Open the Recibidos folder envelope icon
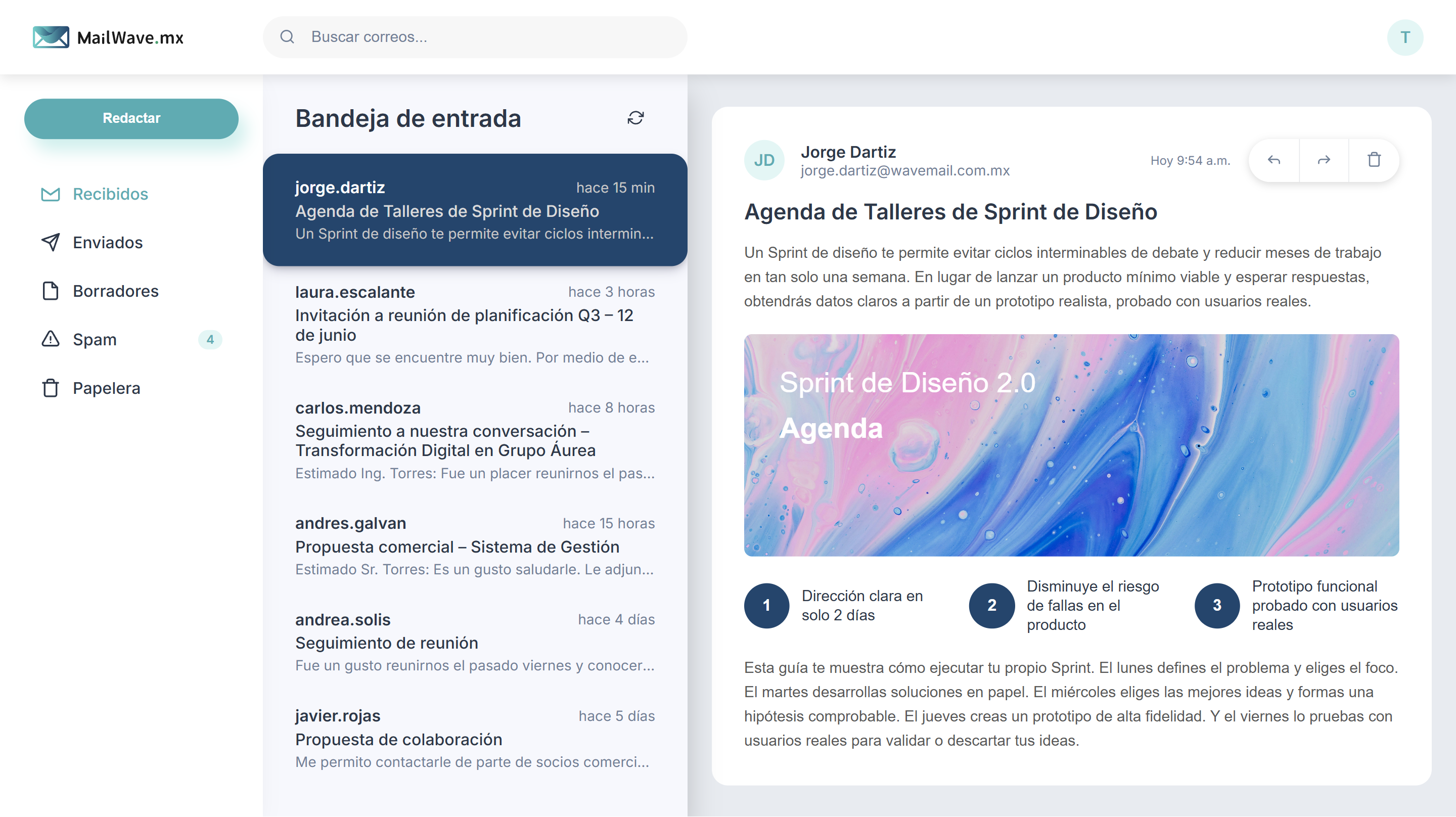The height and width of the screenshot is (817, 1456). pos(51,194)
